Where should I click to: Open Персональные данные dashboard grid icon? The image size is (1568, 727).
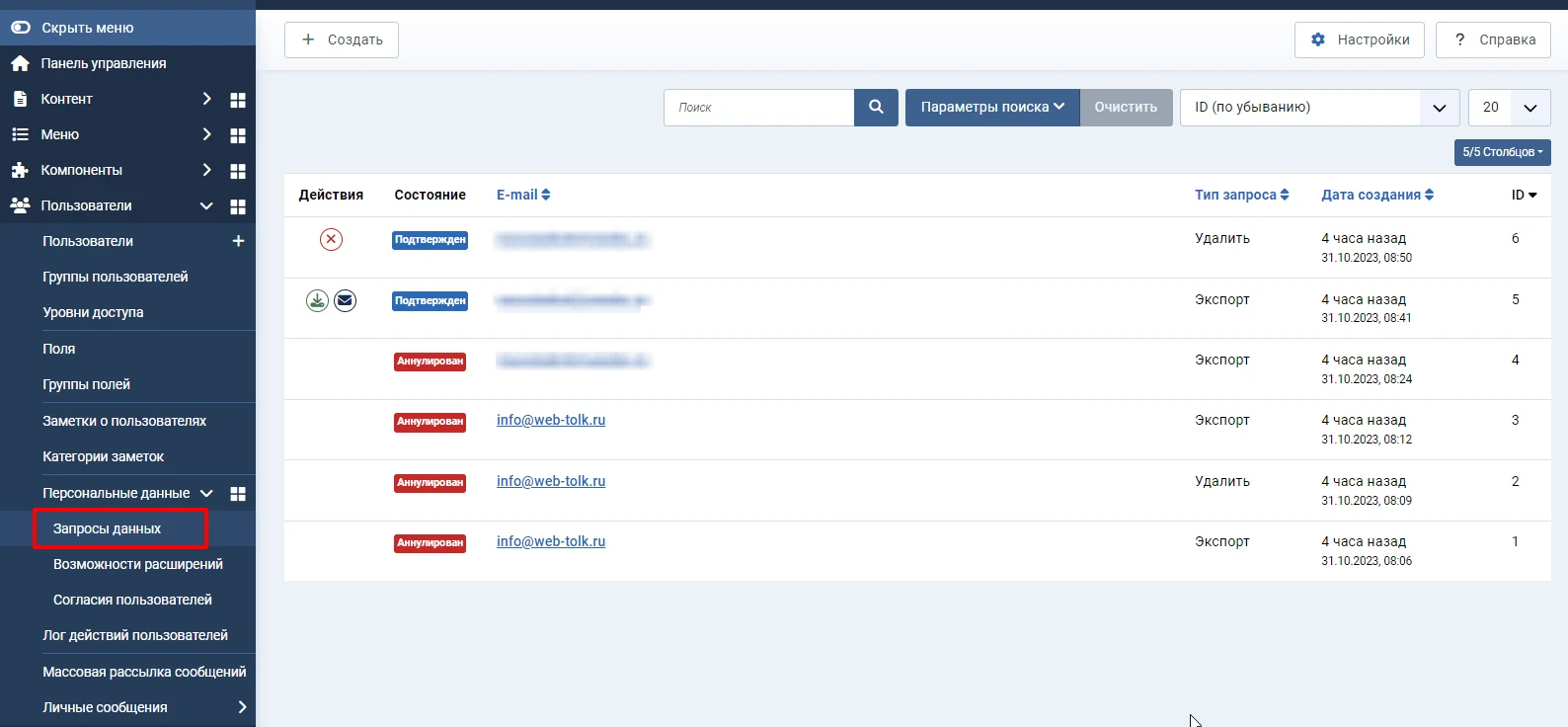(x=238, y=494)
